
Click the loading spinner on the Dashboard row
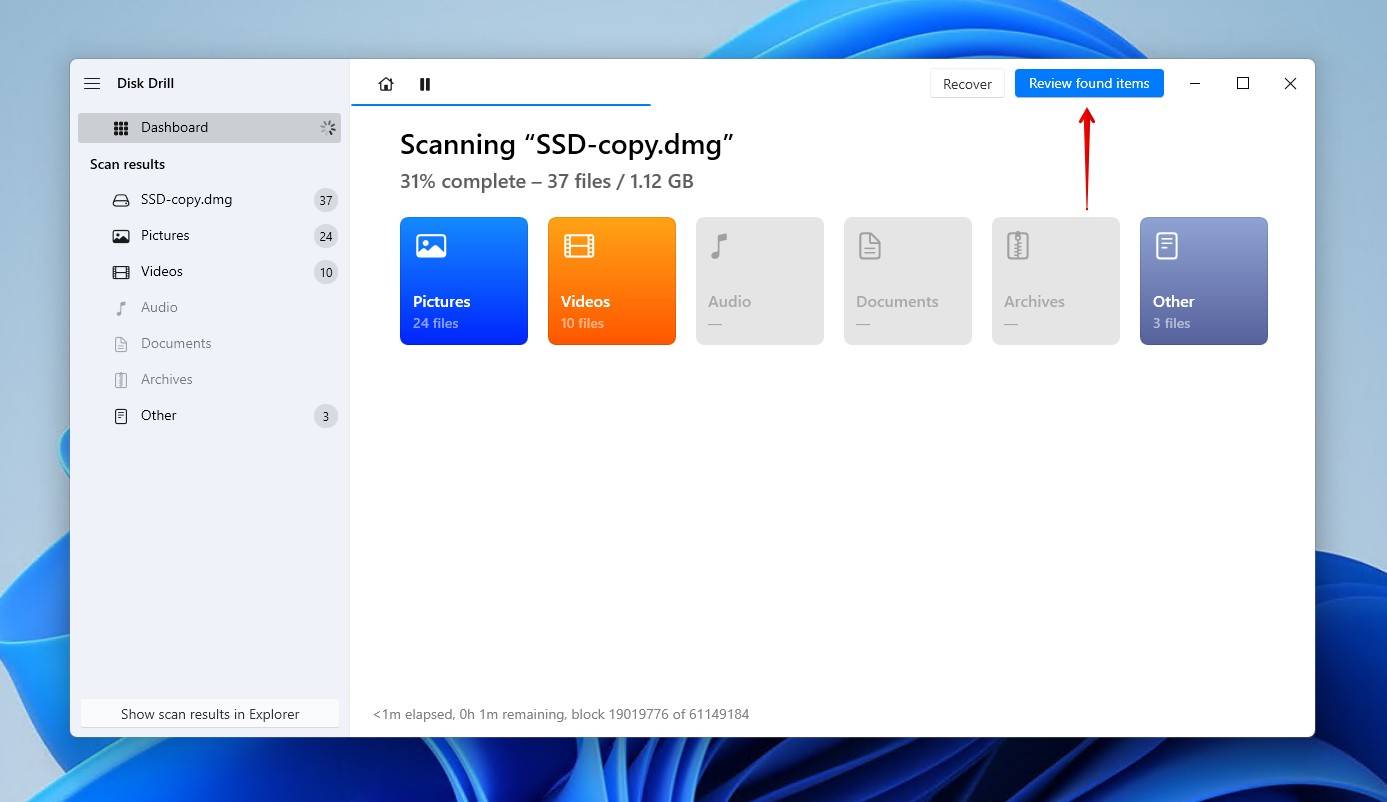(327, 128)
